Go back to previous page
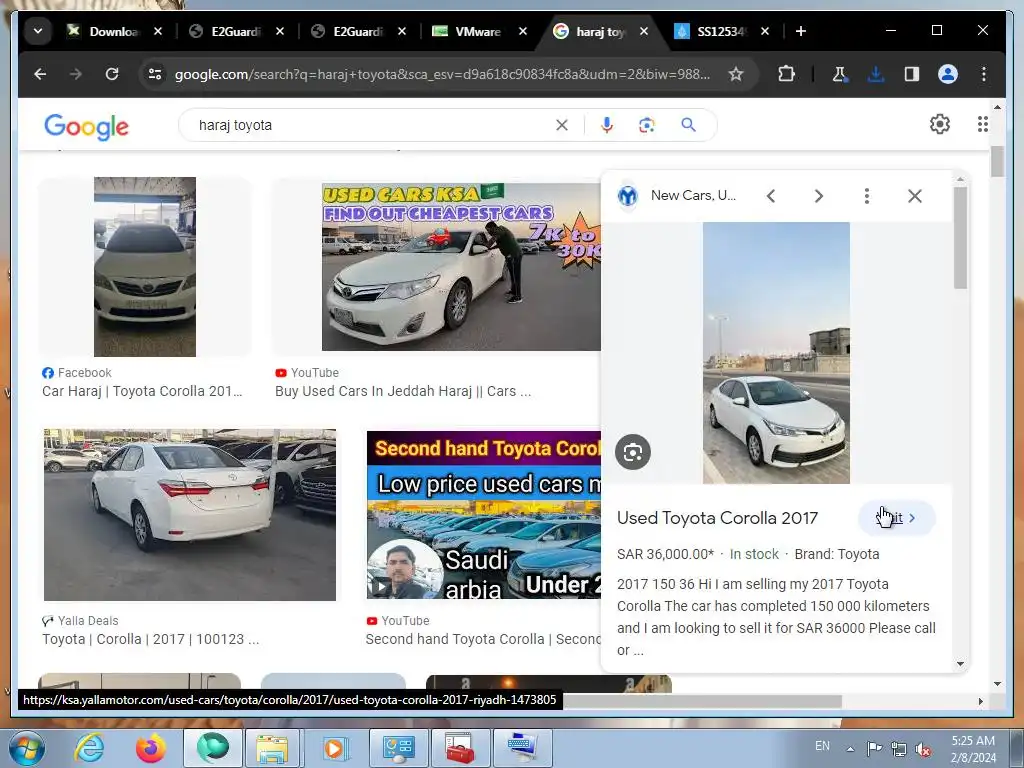The image size is (1024, 768). point(40,74)
